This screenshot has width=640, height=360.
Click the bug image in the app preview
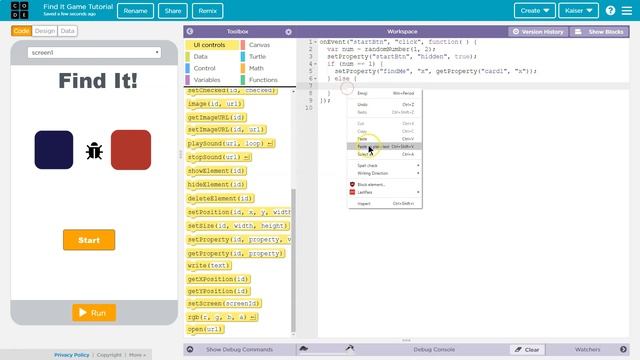[94, 151]
